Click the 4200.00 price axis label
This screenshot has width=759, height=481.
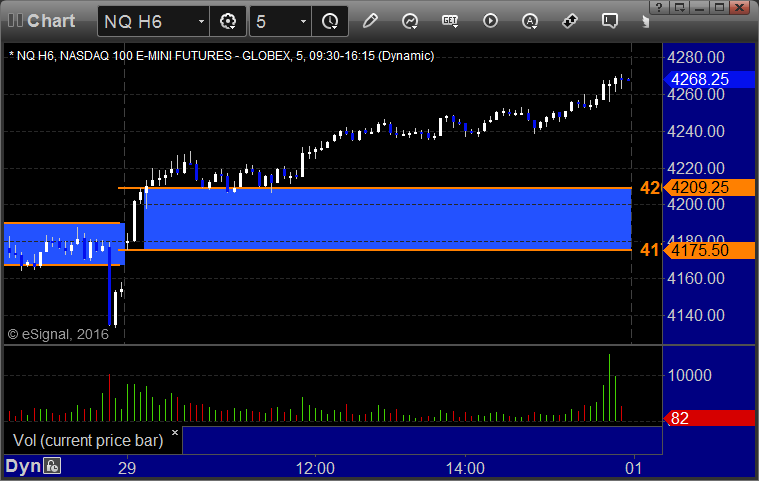point(696,204)
